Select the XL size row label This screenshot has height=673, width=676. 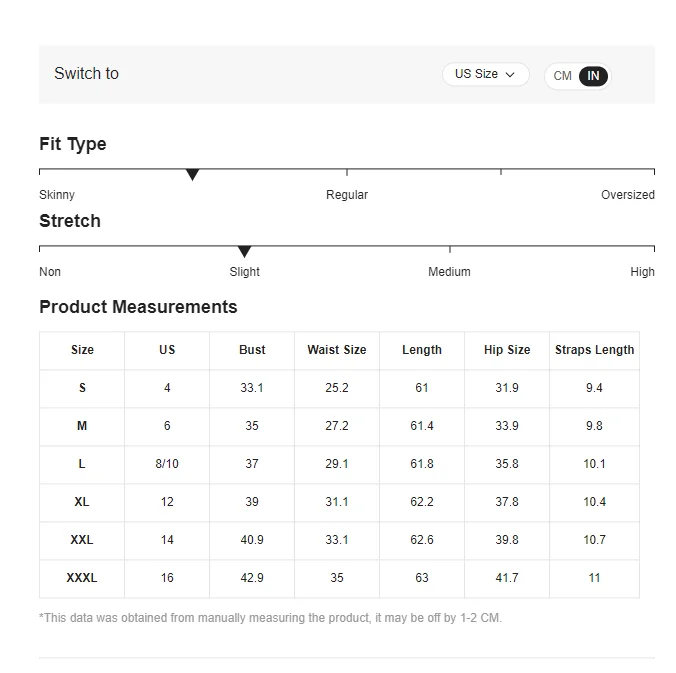click(x=82, y=502)
